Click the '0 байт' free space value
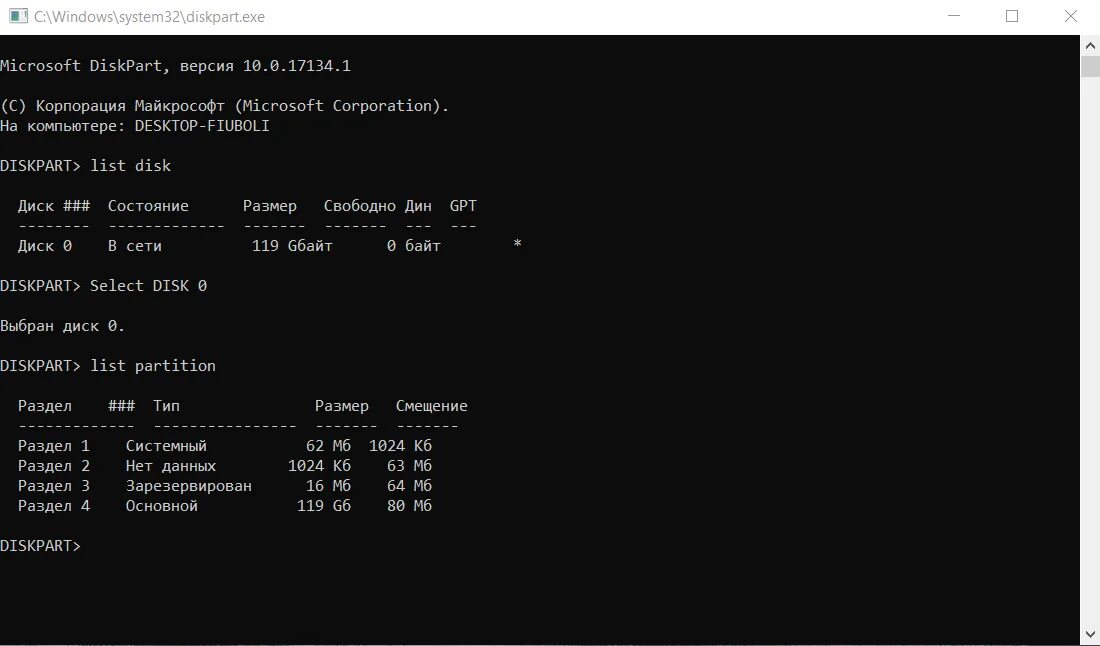Viewport: 1100px width, 646px height. pyautogui.click(x=414, y=246)
